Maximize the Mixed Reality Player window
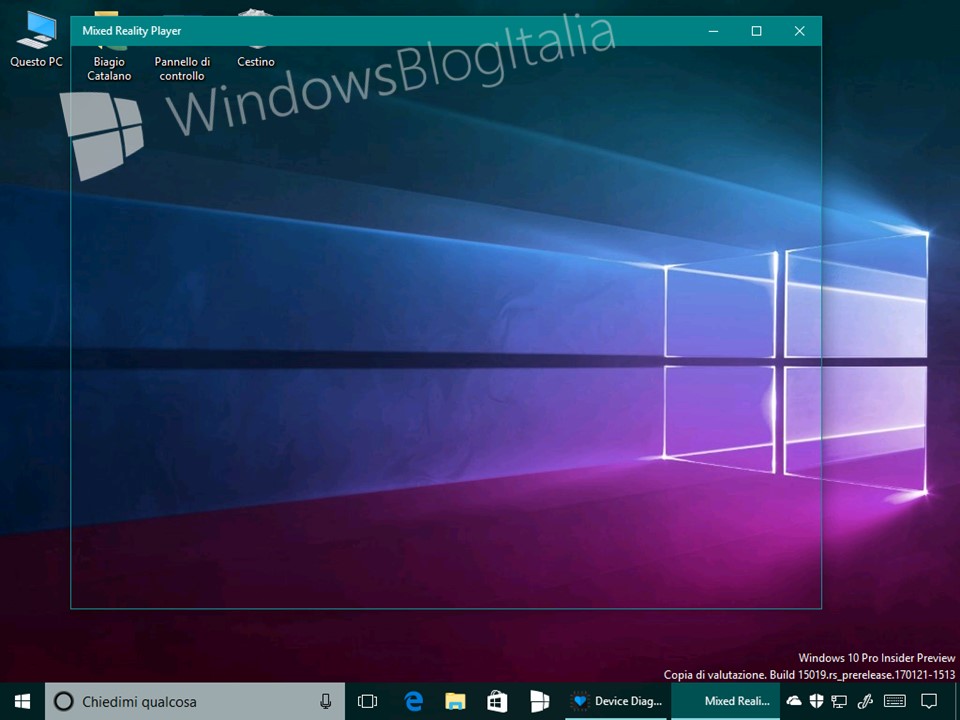The height and width of the screenshot is (720, 960). tap(756, 31)
